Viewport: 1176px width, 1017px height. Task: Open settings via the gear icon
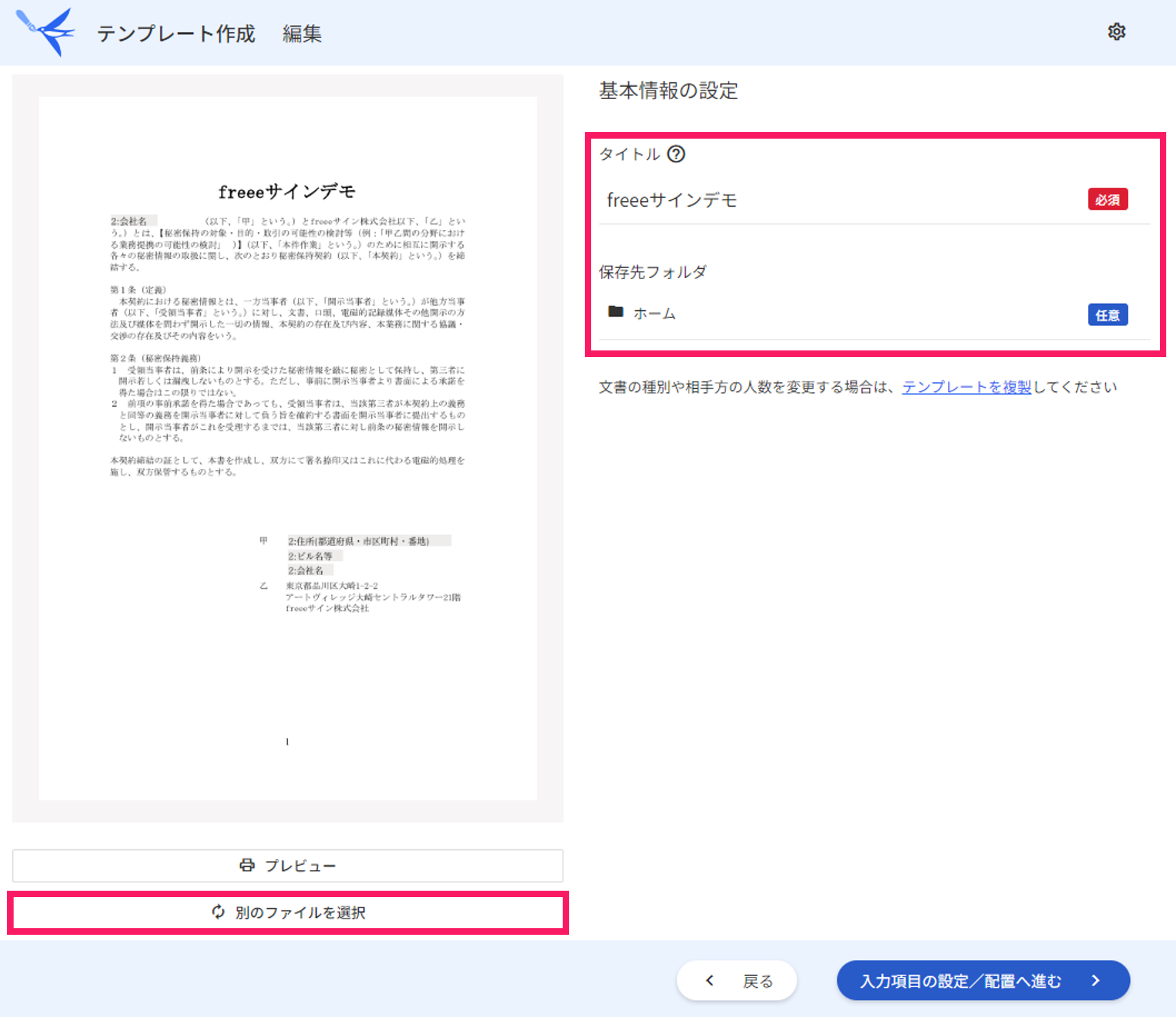pos(1116,32)
